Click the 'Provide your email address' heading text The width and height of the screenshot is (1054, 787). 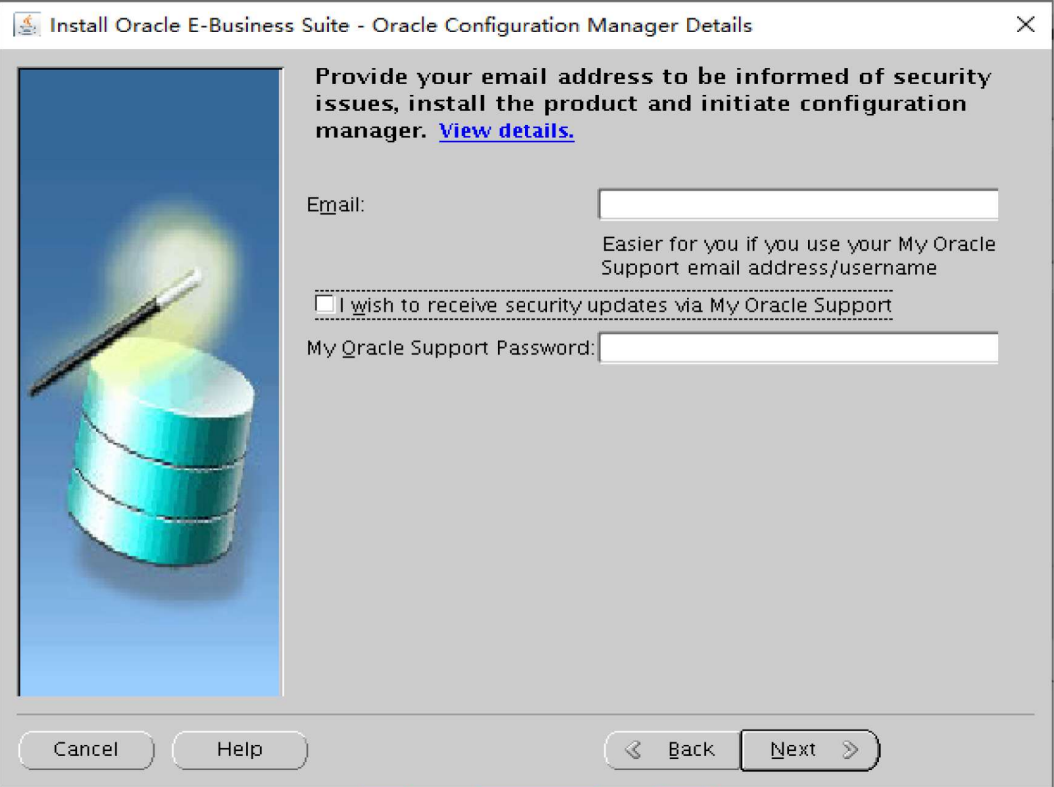pos(653,103)
